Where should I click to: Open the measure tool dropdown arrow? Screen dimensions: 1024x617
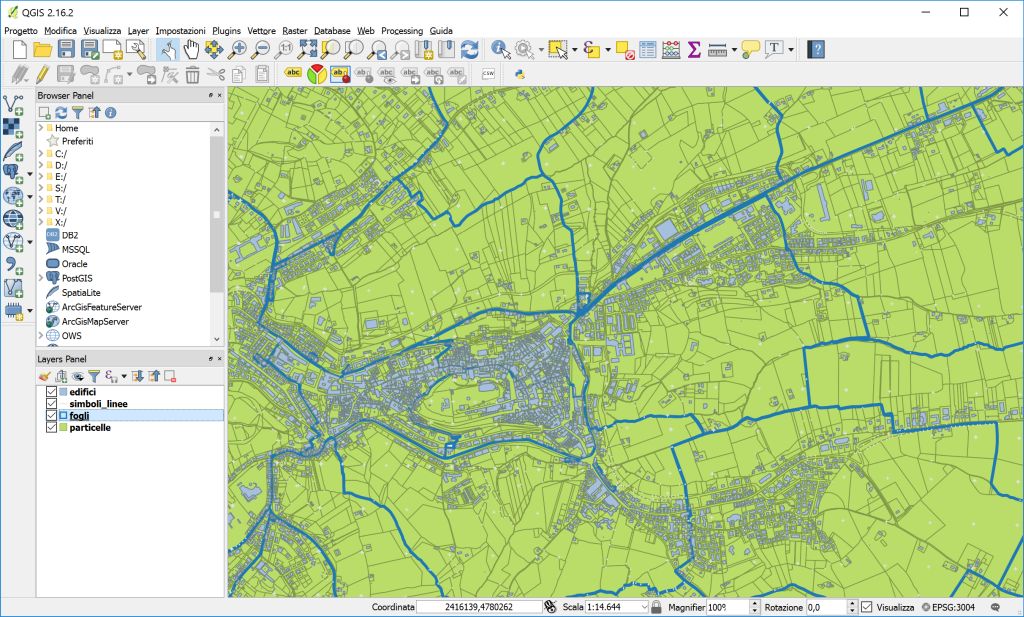click(734, 50)
